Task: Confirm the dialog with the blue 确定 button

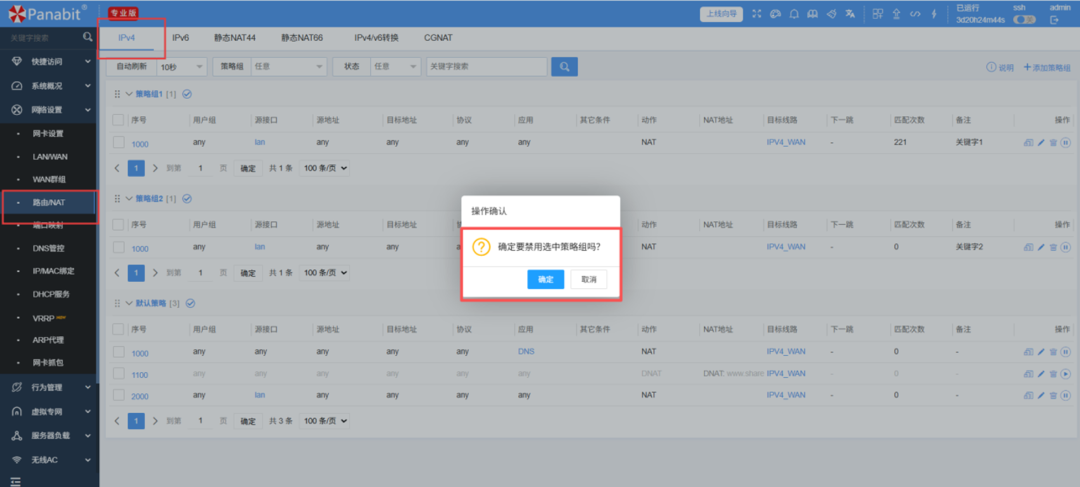Action: coord(546,279)
